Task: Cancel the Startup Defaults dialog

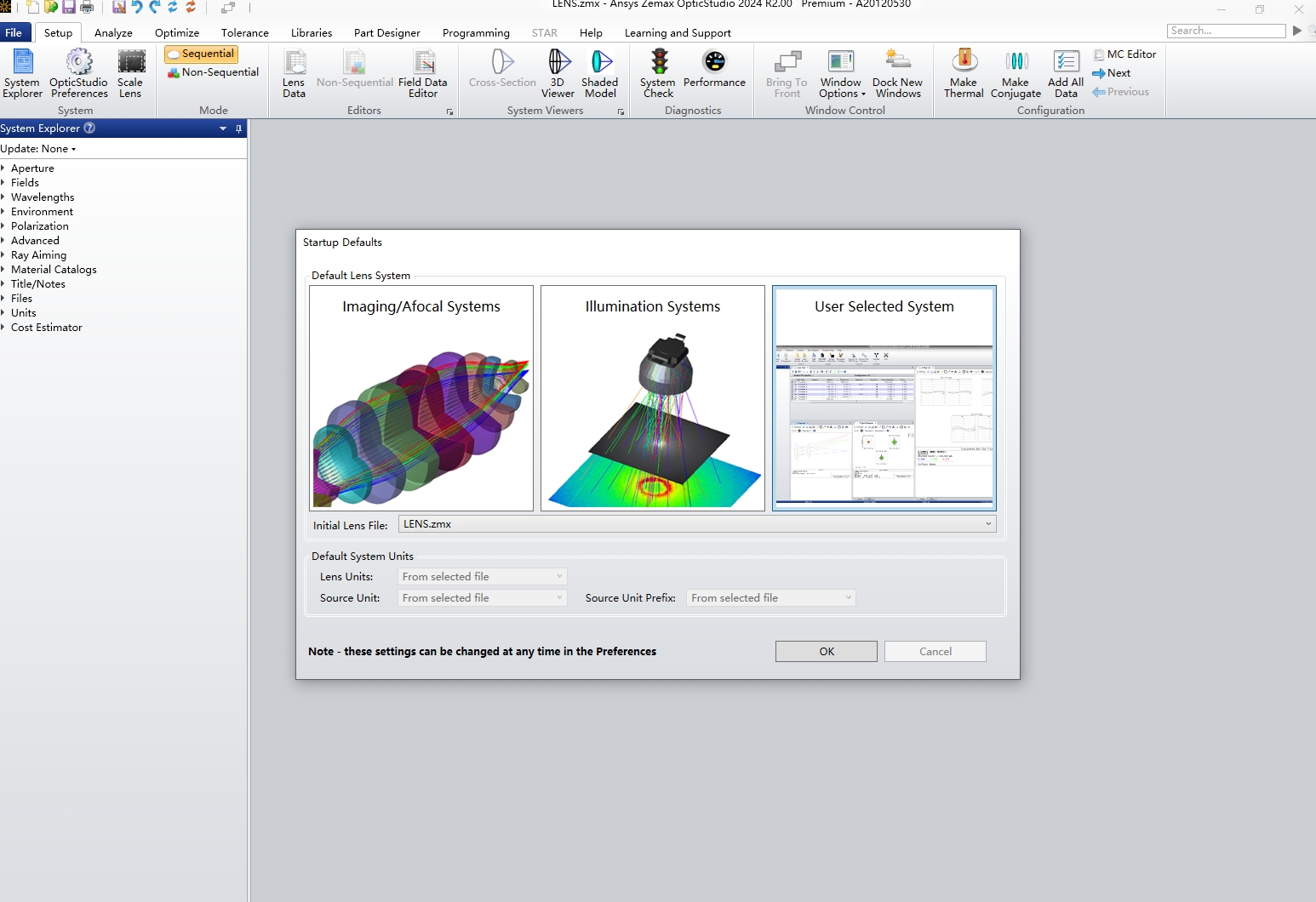Action: [934, 651]
